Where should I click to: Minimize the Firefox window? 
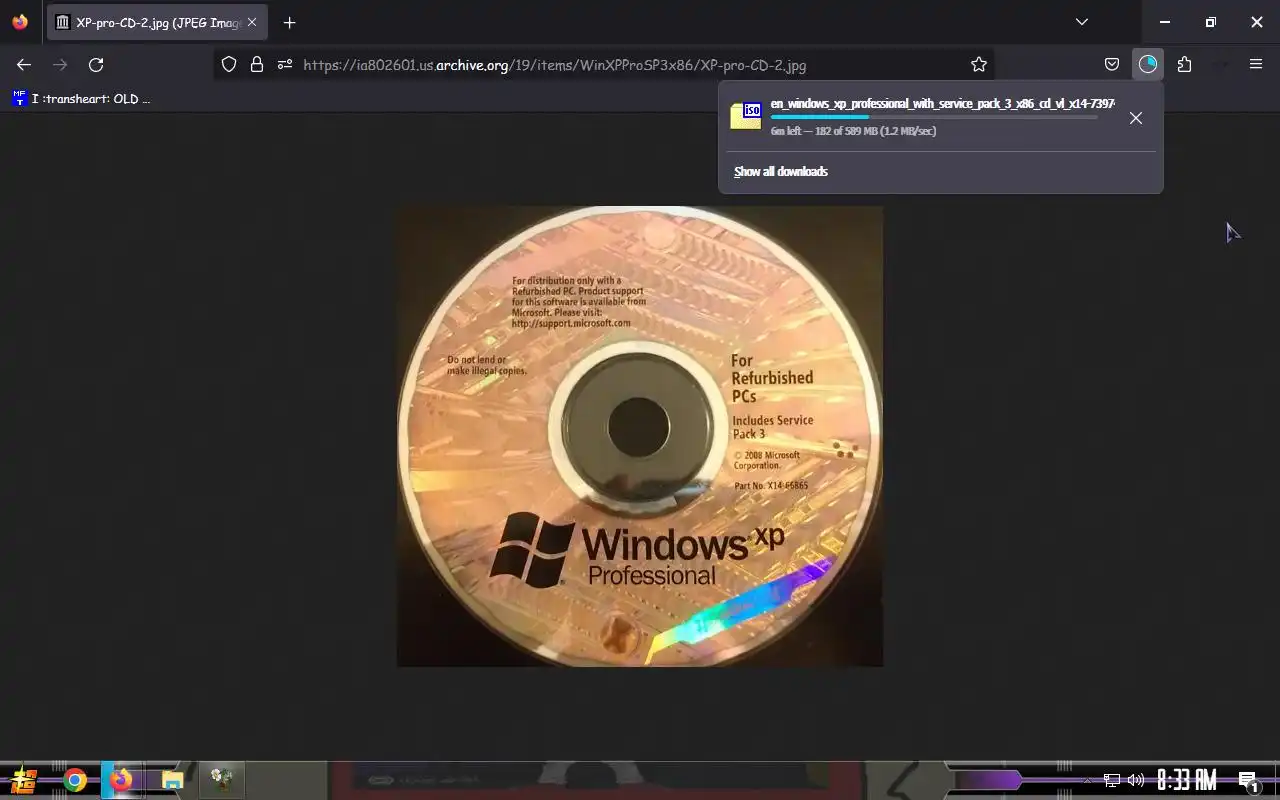click(x=1165, y=22)
